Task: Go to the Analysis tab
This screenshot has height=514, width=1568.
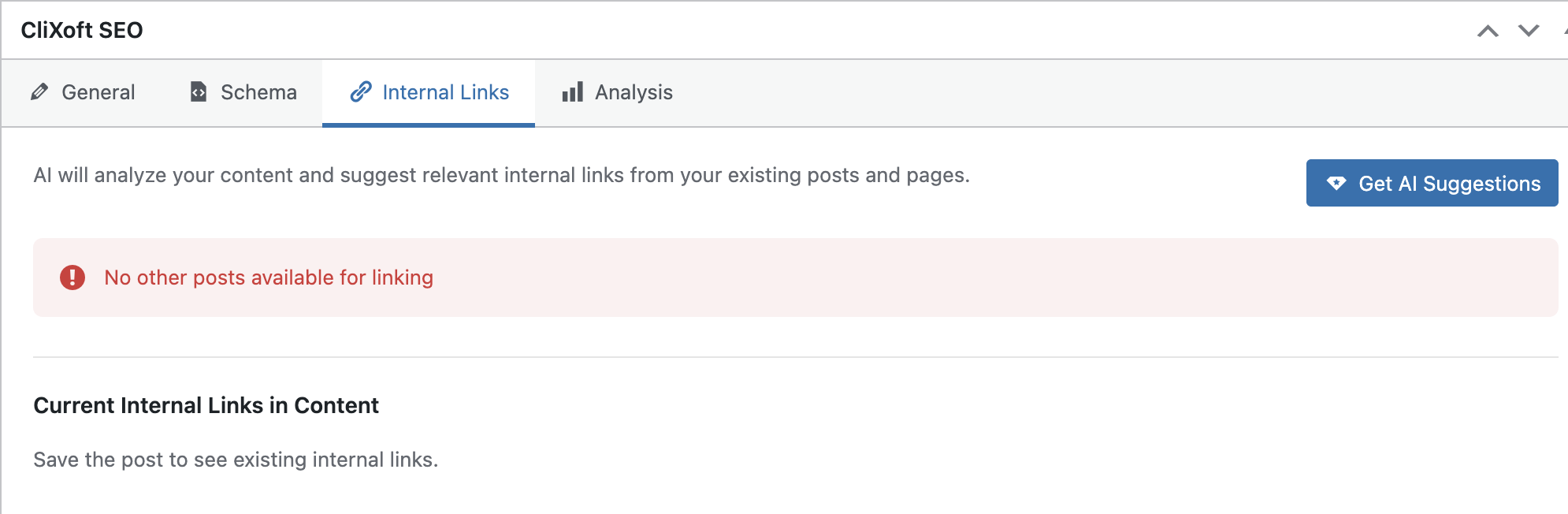Action: click(634, 92)
